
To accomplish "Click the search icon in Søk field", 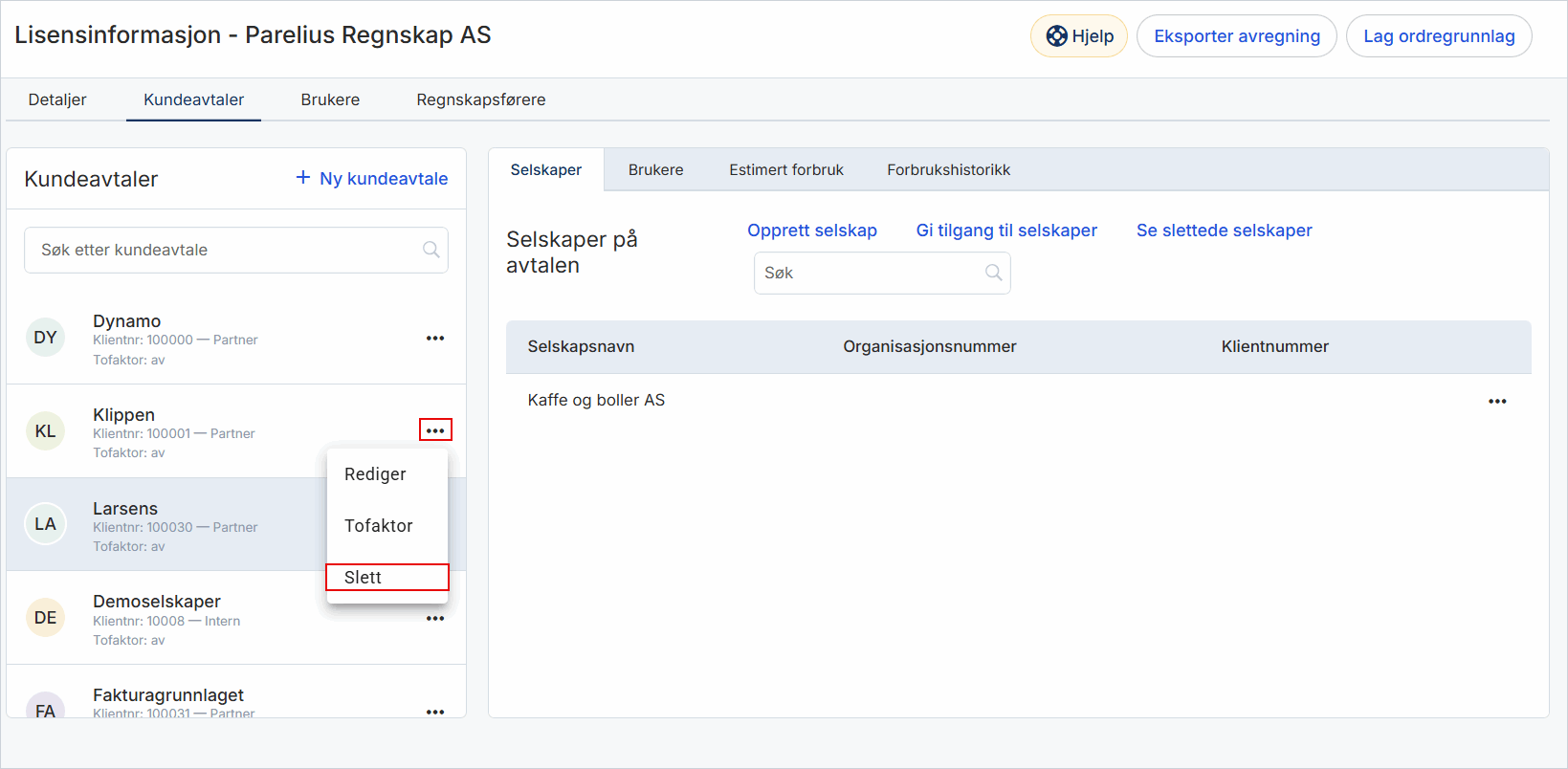I will point(994,273).
